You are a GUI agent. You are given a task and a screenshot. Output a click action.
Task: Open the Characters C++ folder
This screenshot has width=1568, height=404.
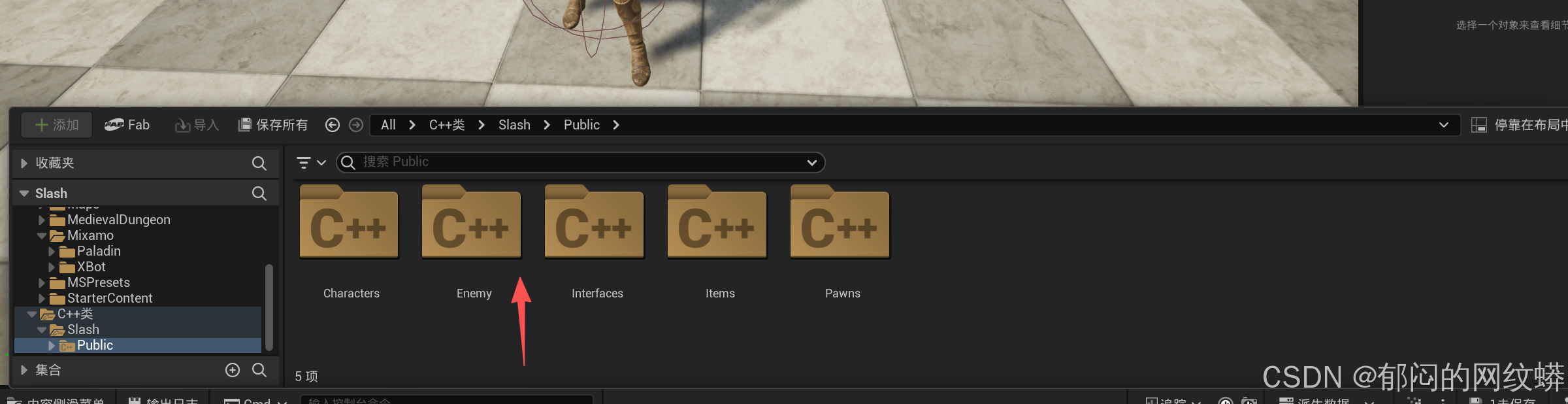(x=349, y=222)
